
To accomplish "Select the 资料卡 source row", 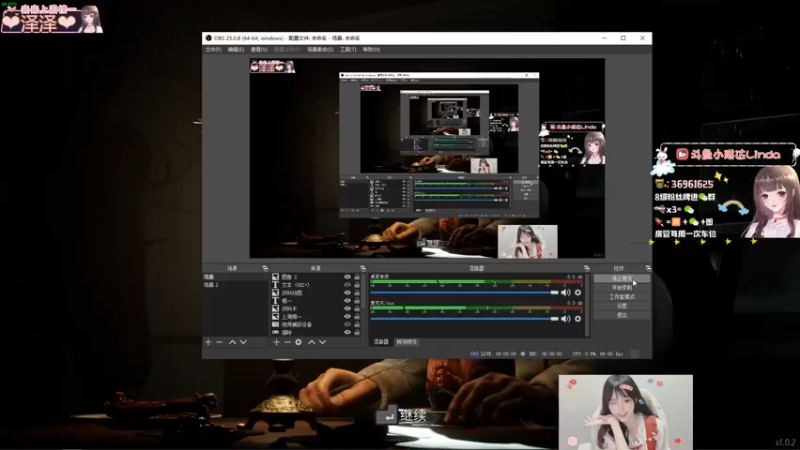I will pyautogui.click(x=316, y=309).
